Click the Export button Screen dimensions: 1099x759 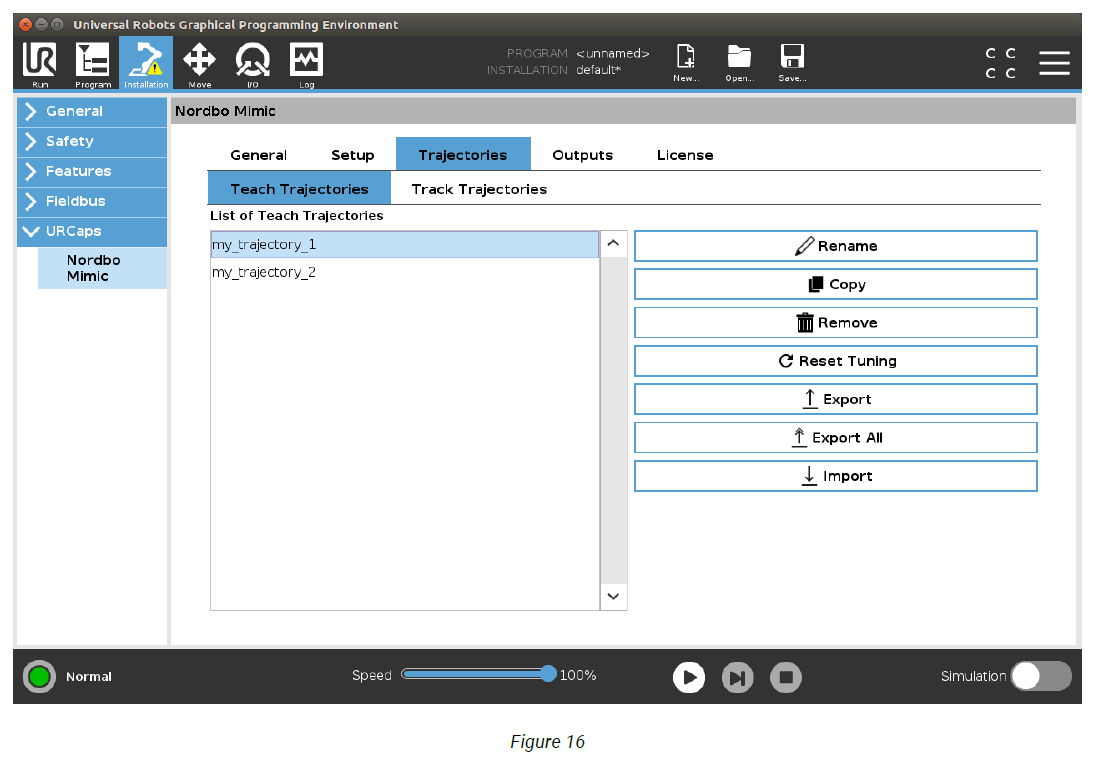(x=835, y=399)
